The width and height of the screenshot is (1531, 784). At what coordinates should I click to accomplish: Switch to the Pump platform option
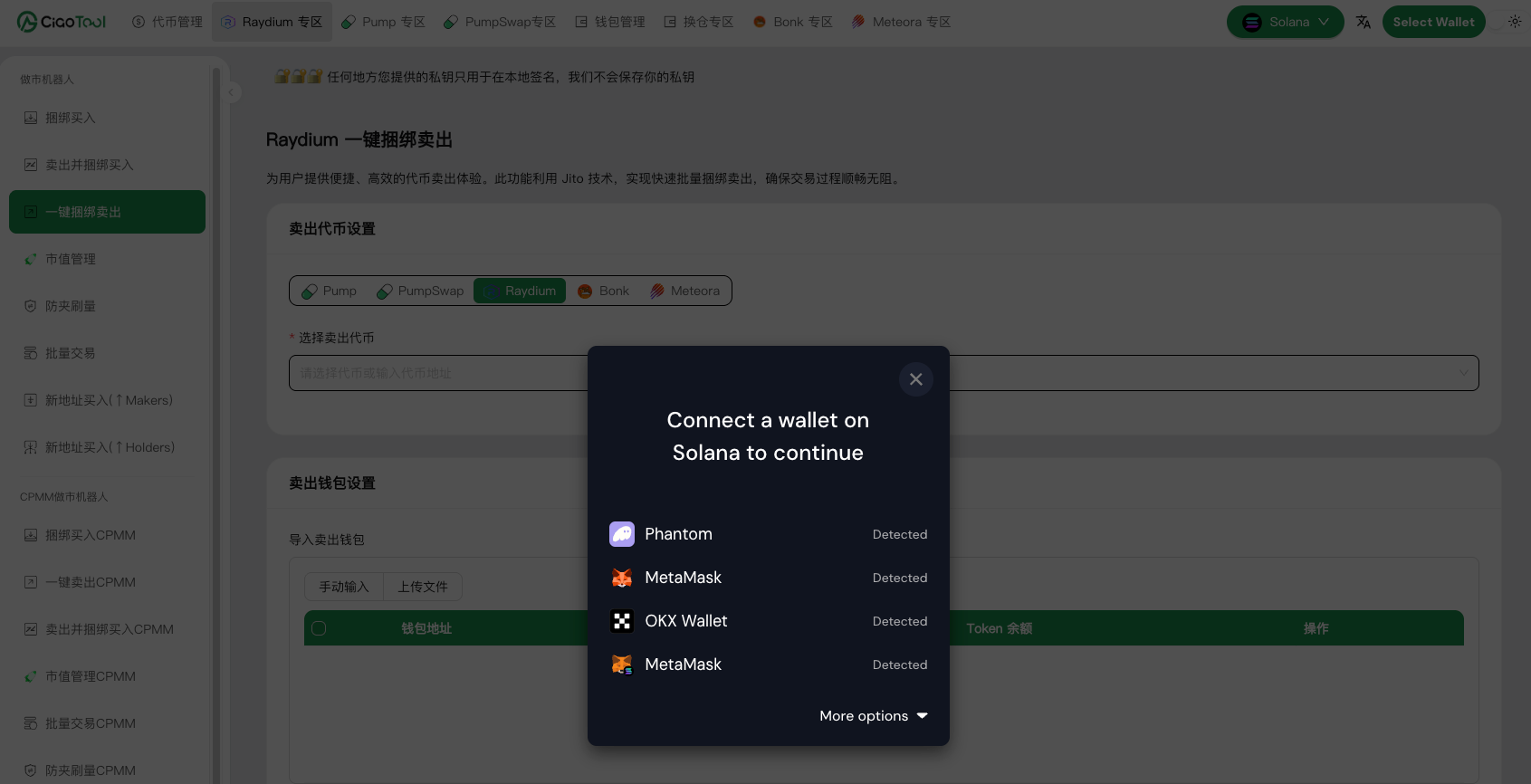click(330, 291)
